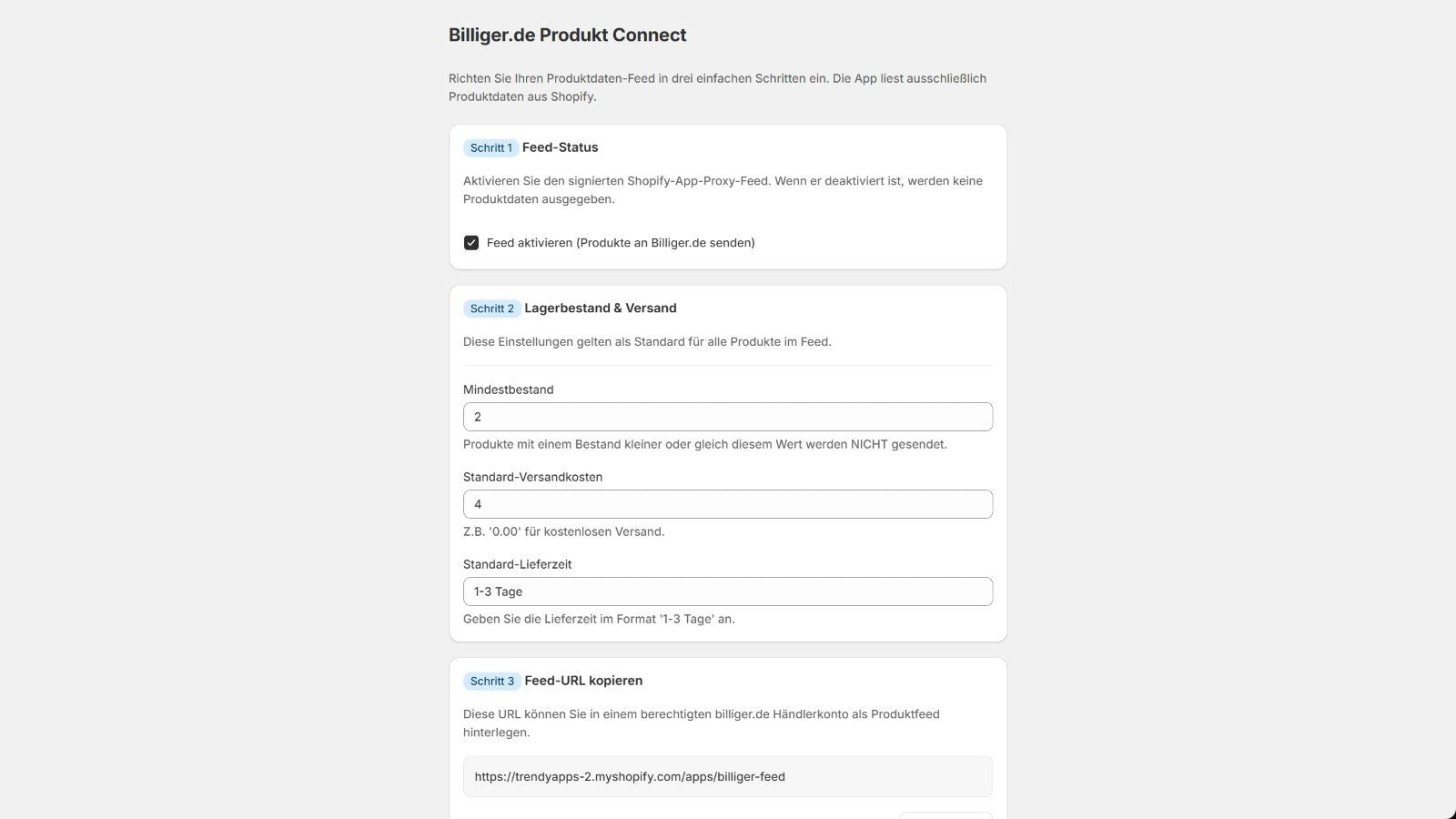Click the partially visible button below the feed URL
The width and height of the screenshot is (1456, 819).
(946, 815)
